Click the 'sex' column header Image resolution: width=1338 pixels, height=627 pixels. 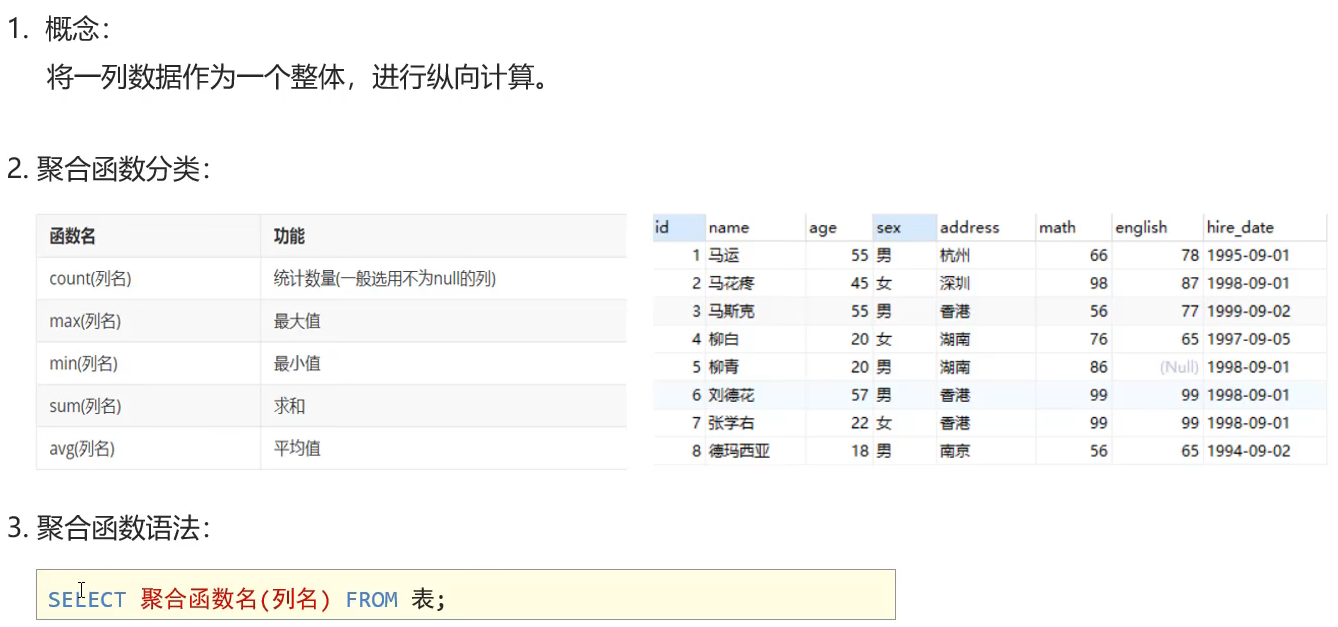(904, 227)
